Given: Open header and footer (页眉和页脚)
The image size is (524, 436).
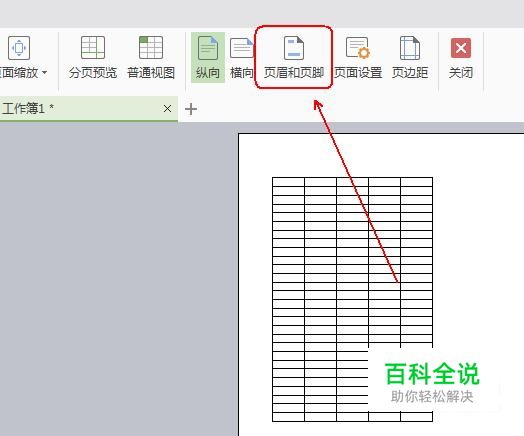Looking at the screenshot, I should (294, 57).
